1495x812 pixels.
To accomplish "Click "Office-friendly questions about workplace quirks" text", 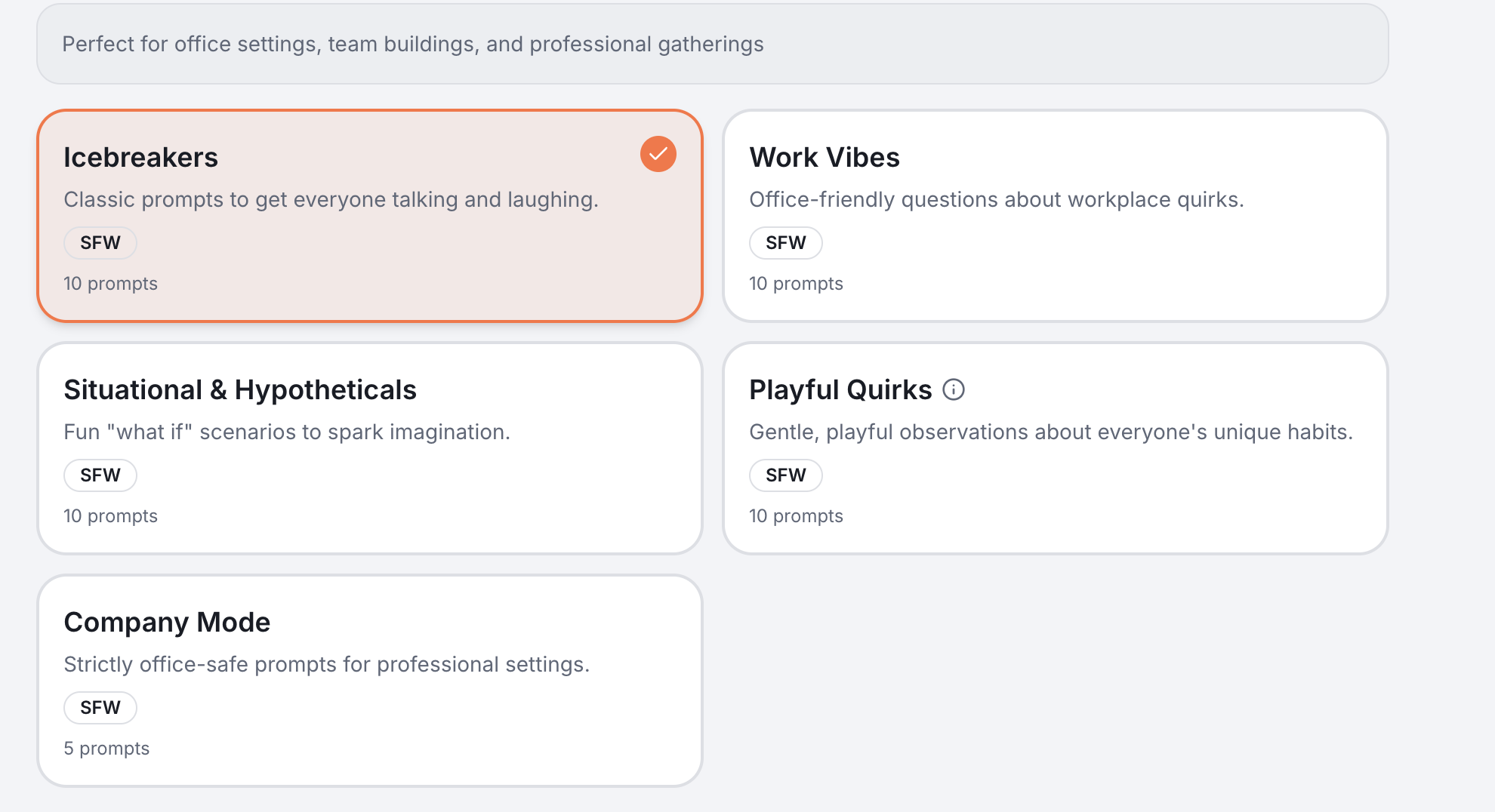I will (x=996, y=199).
